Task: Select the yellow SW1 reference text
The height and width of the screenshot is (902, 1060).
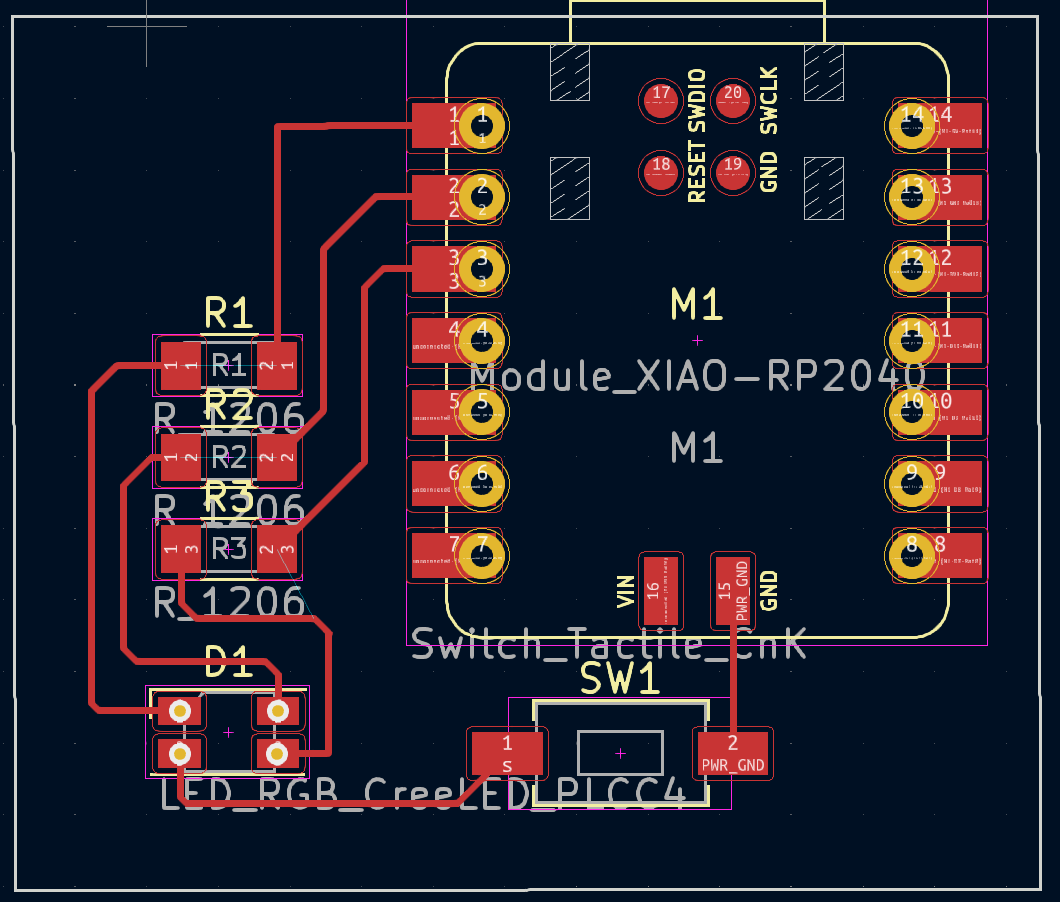Action: coord(621,680)
